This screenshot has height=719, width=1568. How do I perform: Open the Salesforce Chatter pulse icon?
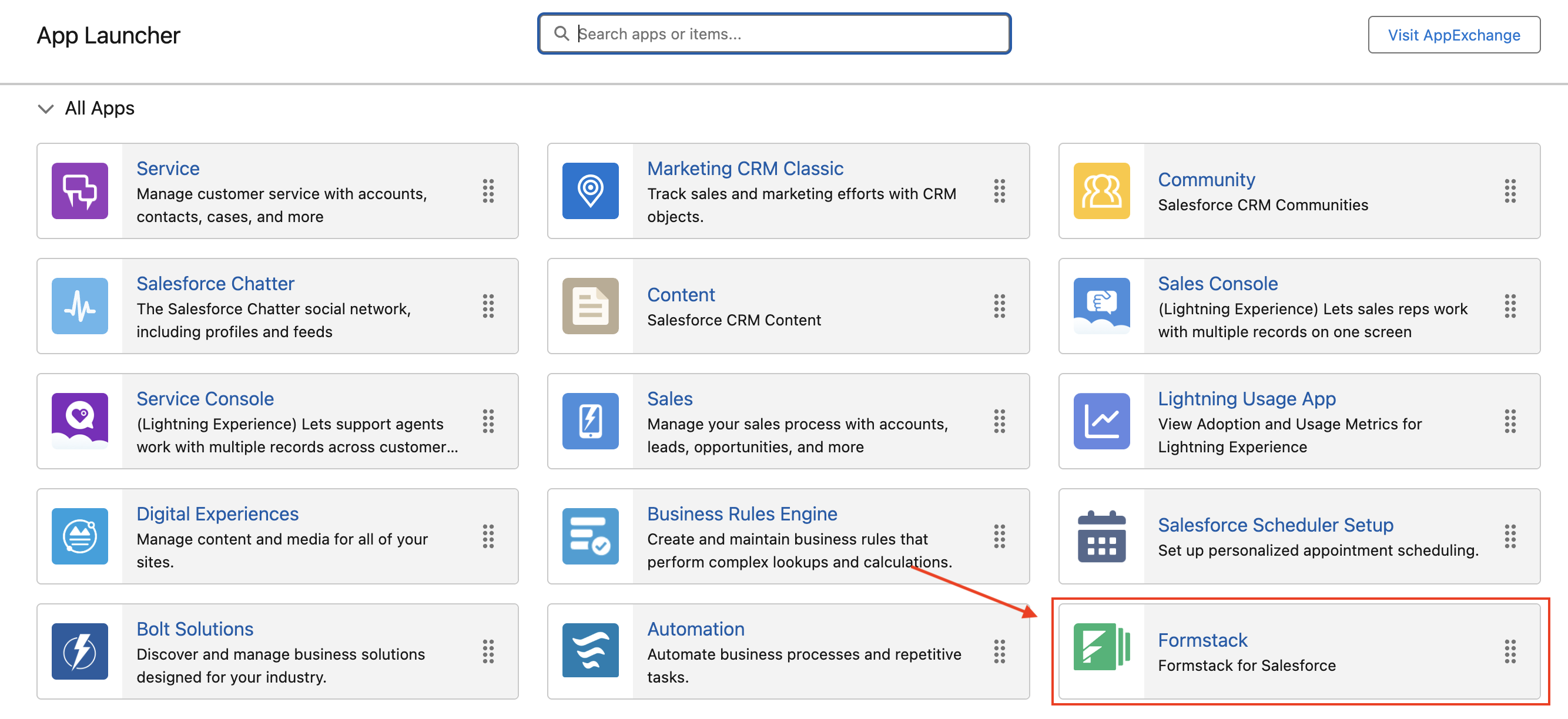click(x=80, y=306)
